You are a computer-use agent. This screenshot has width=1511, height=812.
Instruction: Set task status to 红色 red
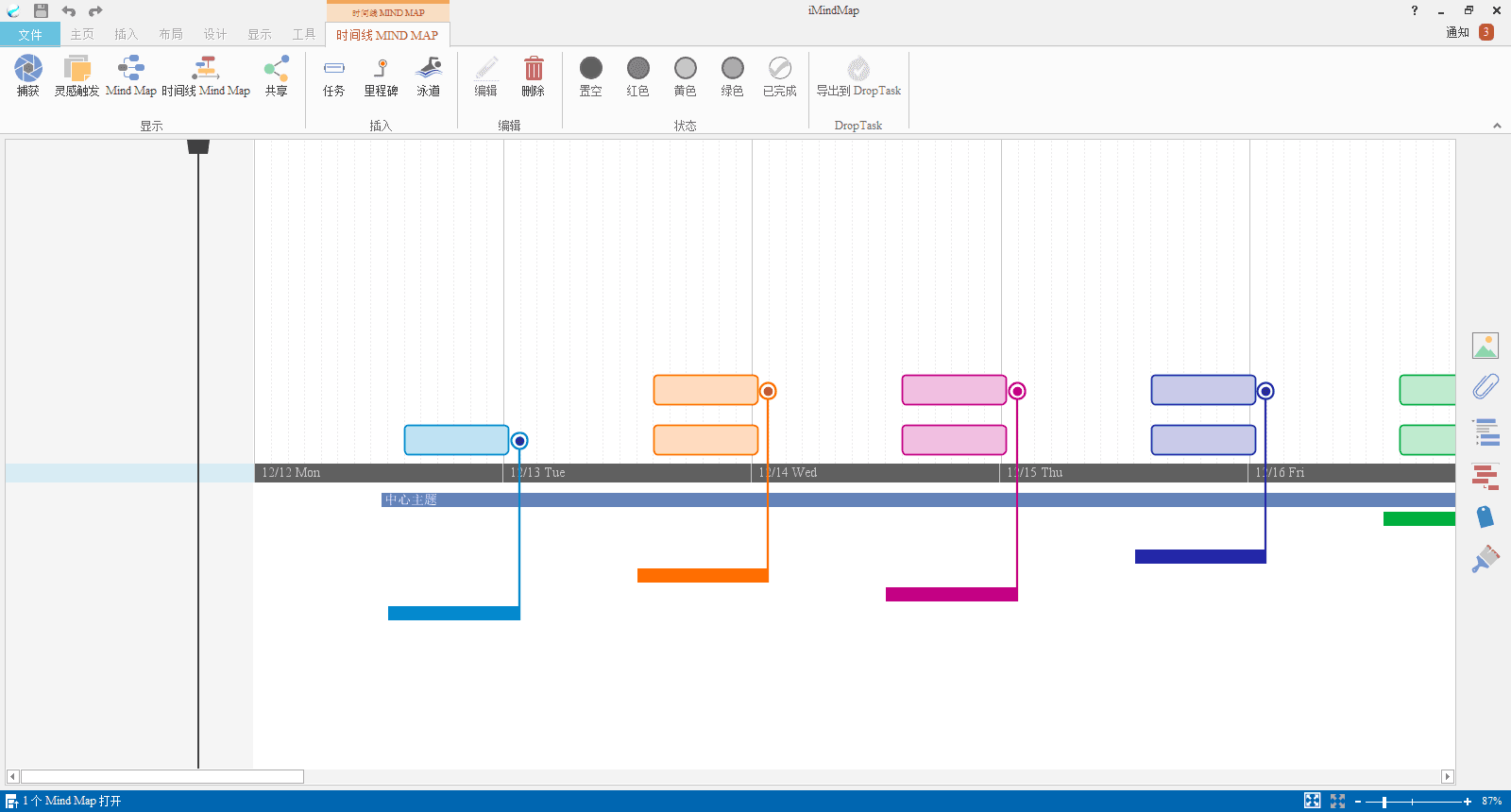pyautogui.click(x=638, y=76)
